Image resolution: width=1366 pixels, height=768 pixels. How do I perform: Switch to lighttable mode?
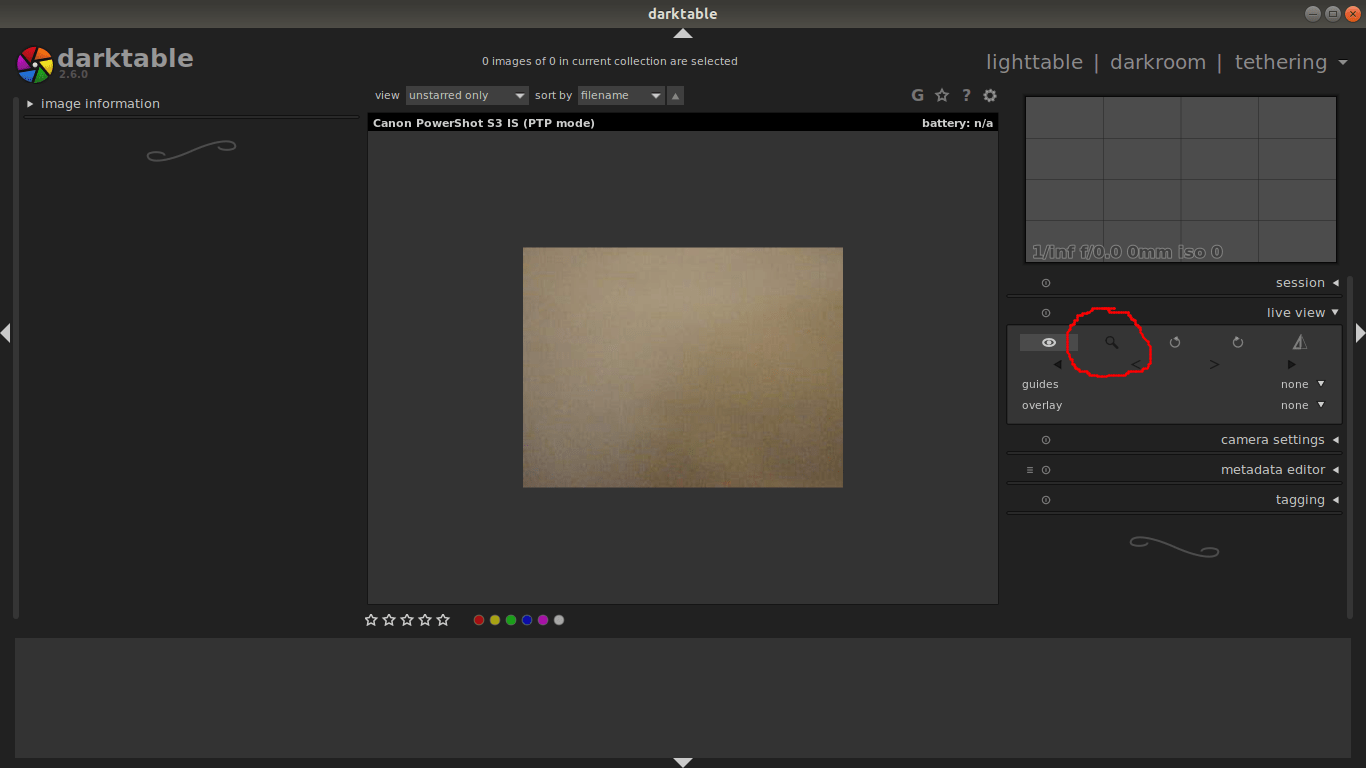tap(1034, 61)
